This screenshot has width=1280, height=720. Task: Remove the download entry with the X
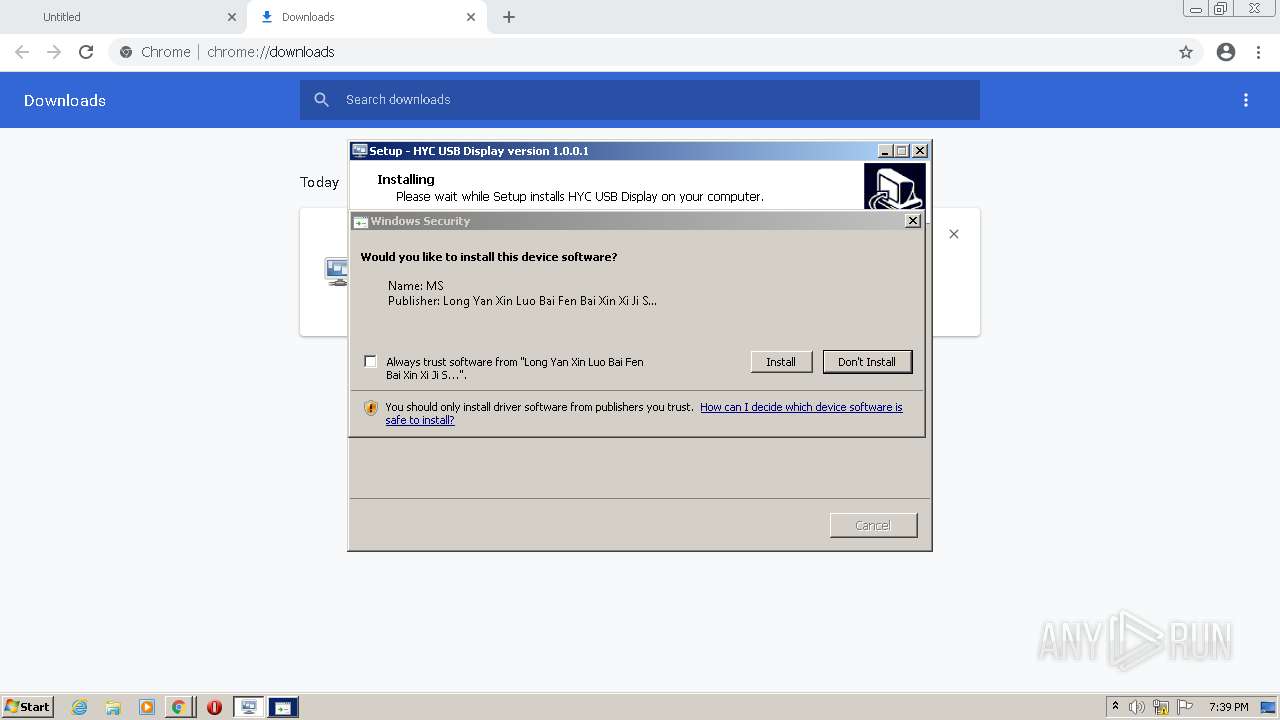tap(954, 234)
